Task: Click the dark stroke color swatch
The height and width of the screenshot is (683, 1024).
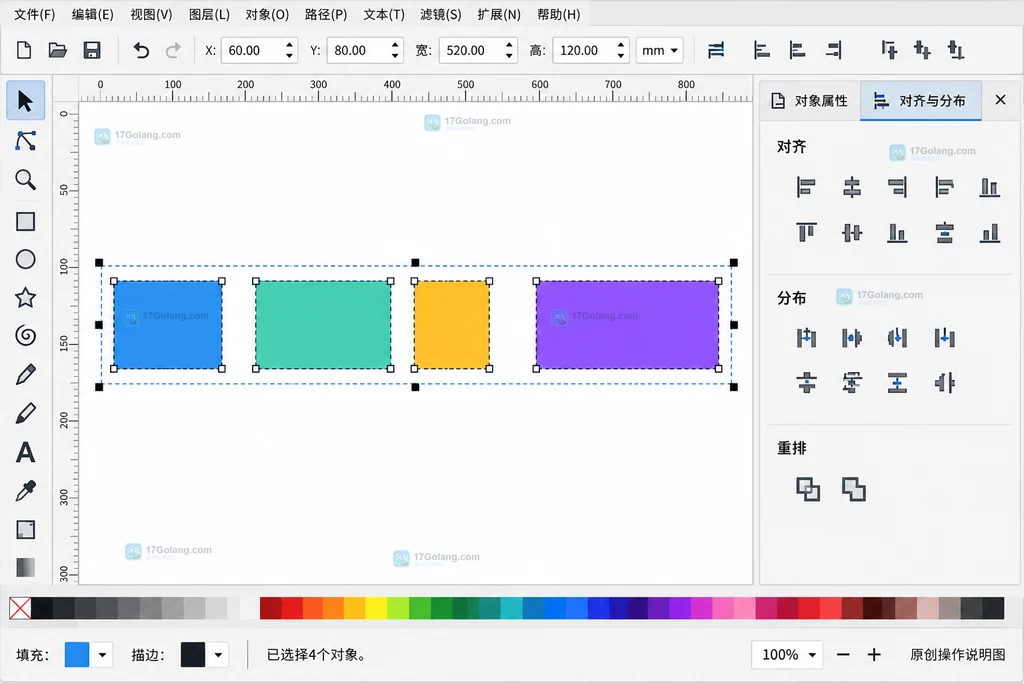Action: [x=193, y=654]
